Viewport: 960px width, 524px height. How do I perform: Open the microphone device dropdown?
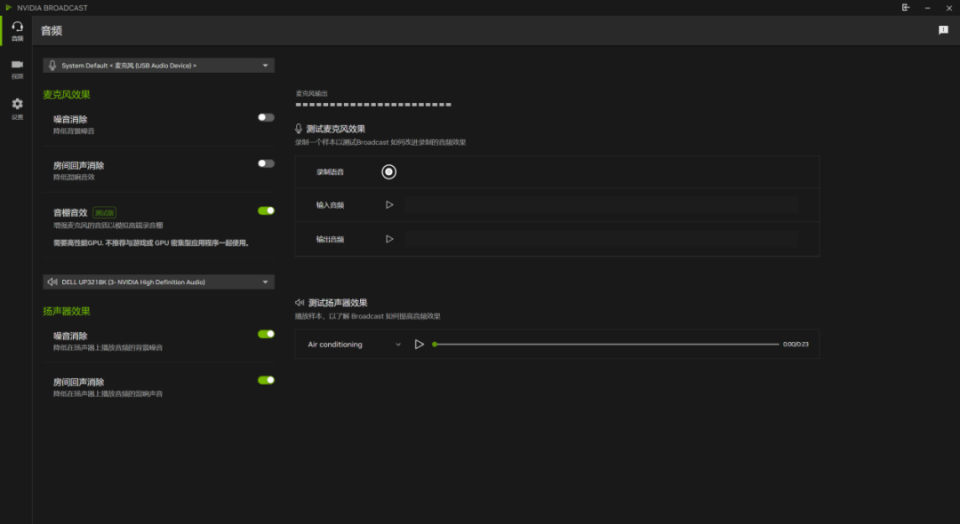point(159,66)
